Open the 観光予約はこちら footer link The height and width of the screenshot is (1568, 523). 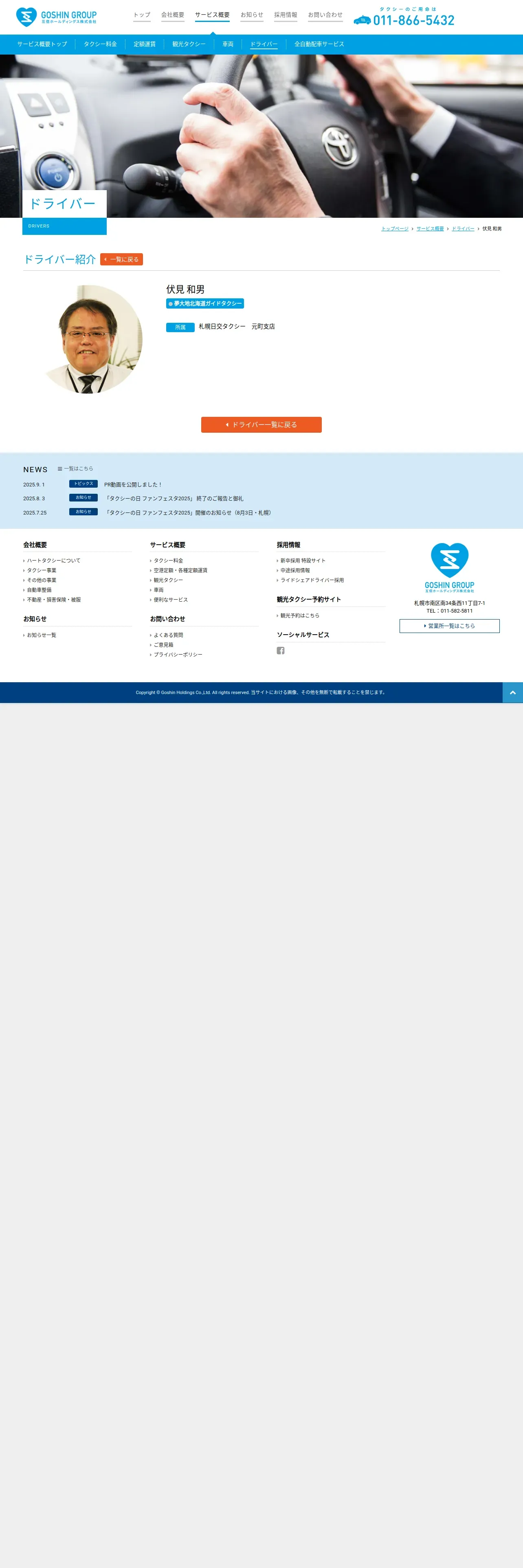(299, 615)
